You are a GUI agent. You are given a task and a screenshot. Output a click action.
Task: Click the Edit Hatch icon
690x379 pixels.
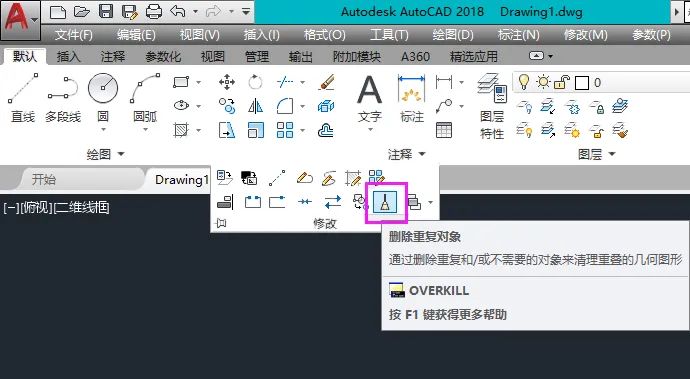tap(353, 178)
